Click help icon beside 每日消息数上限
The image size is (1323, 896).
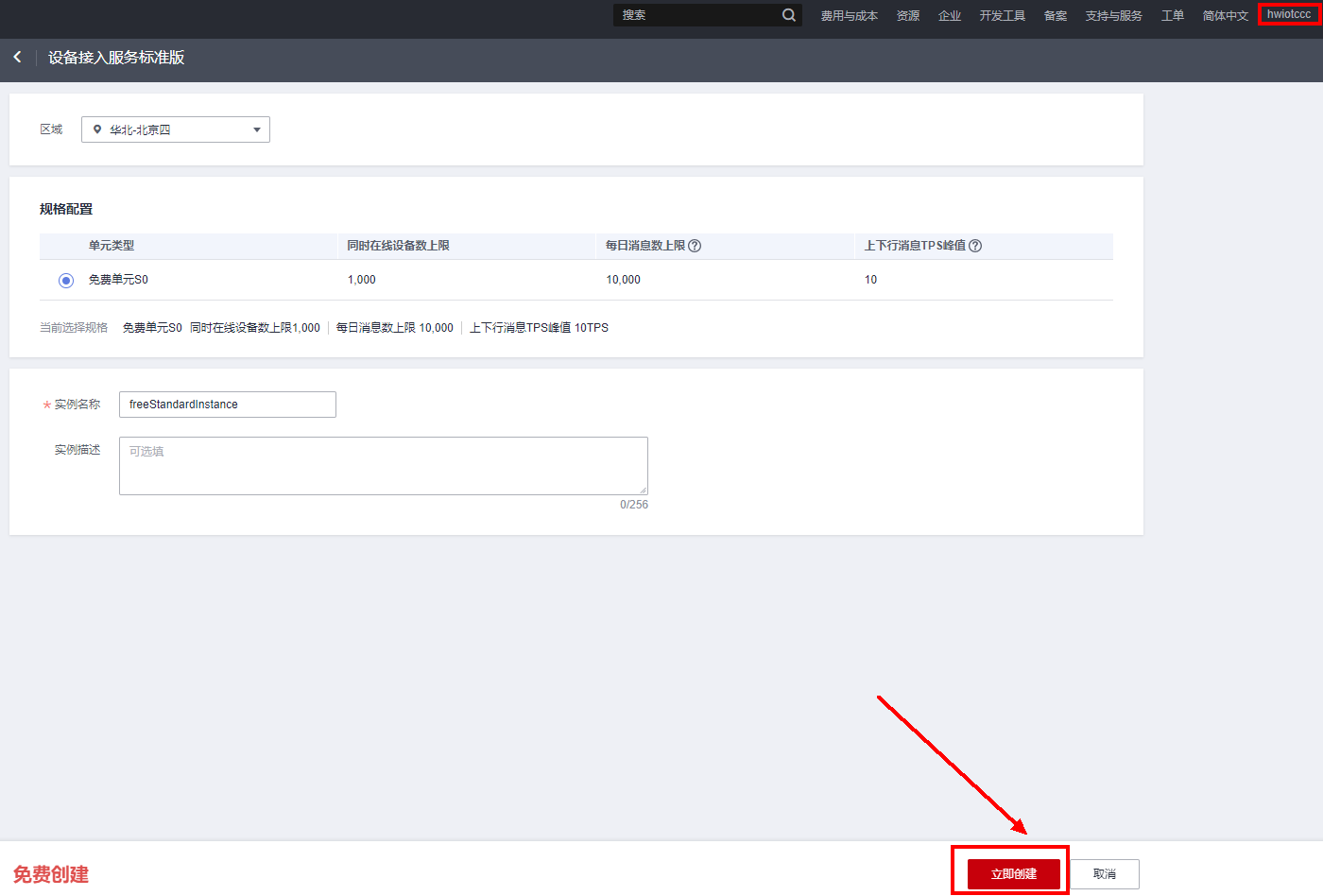pos(695,246)
